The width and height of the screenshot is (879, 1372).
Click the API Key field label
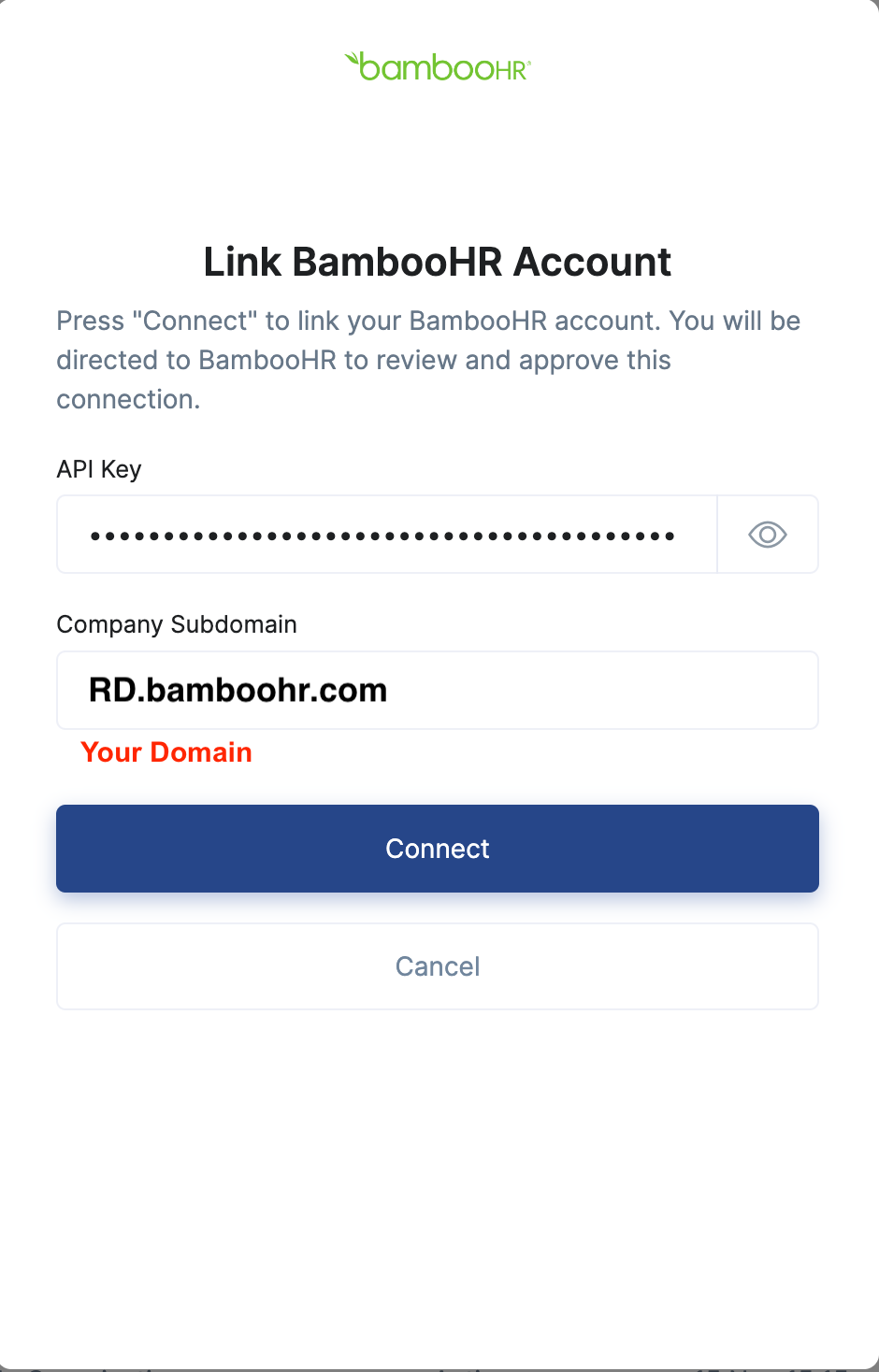[x=99, y=469]
